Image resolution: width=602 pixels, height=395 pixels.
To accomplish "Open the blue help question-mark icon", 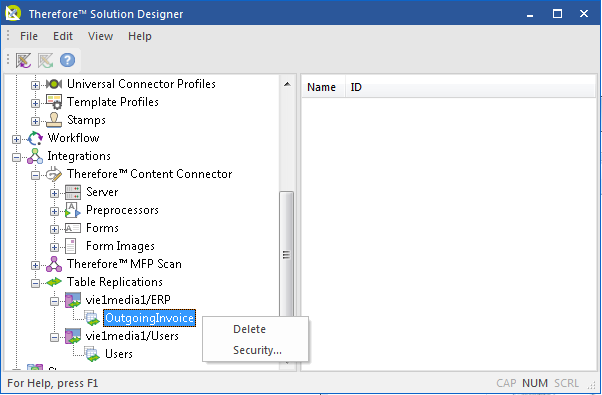I will pyautogui.click(x=67, y=60).
